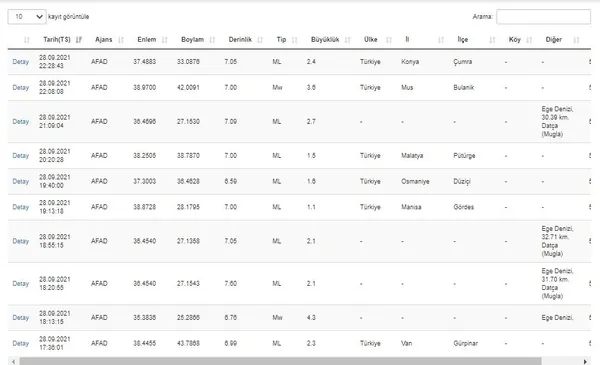This screenshot has width=600, height=365.
Task: Sort by Boylam column arrows
Action: tap(212, 40)
